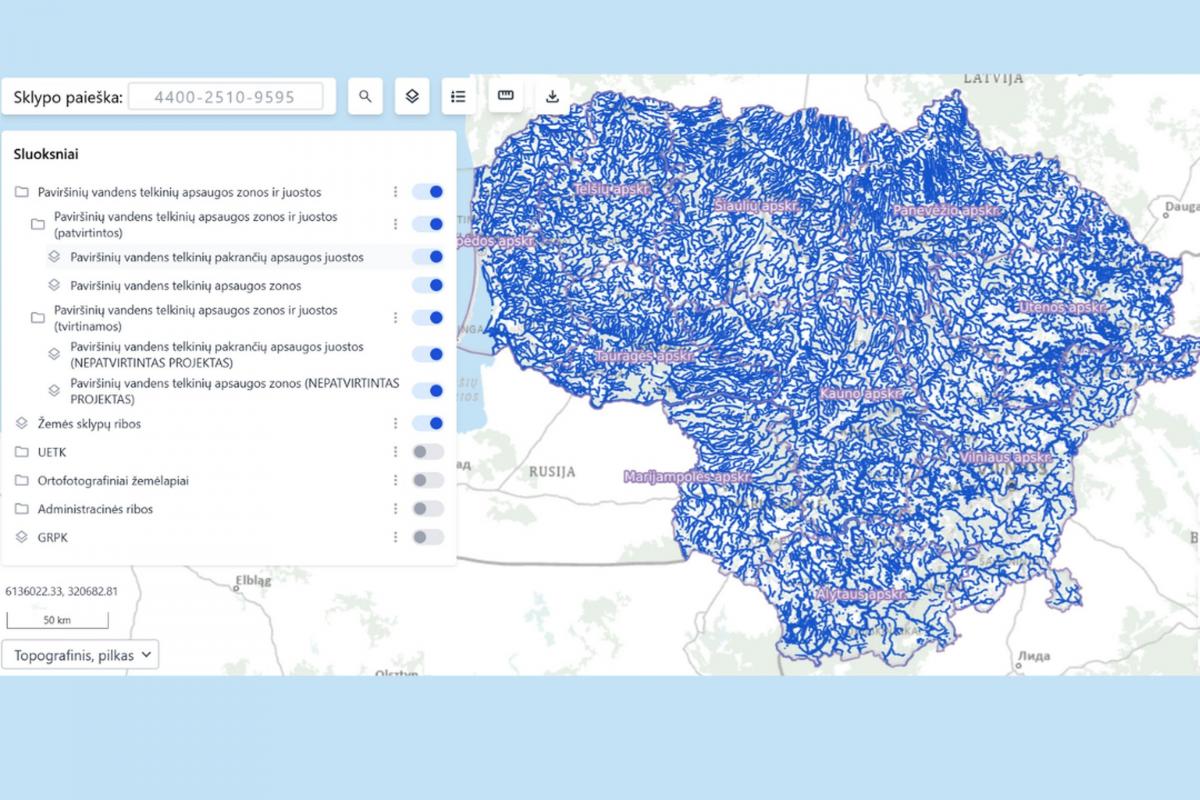This screenshot has width=1200, height=800.
Task: Select Paviršinių vandens telkinių pakrančių apsaugos juostos layer
Action: pos(216,257)
